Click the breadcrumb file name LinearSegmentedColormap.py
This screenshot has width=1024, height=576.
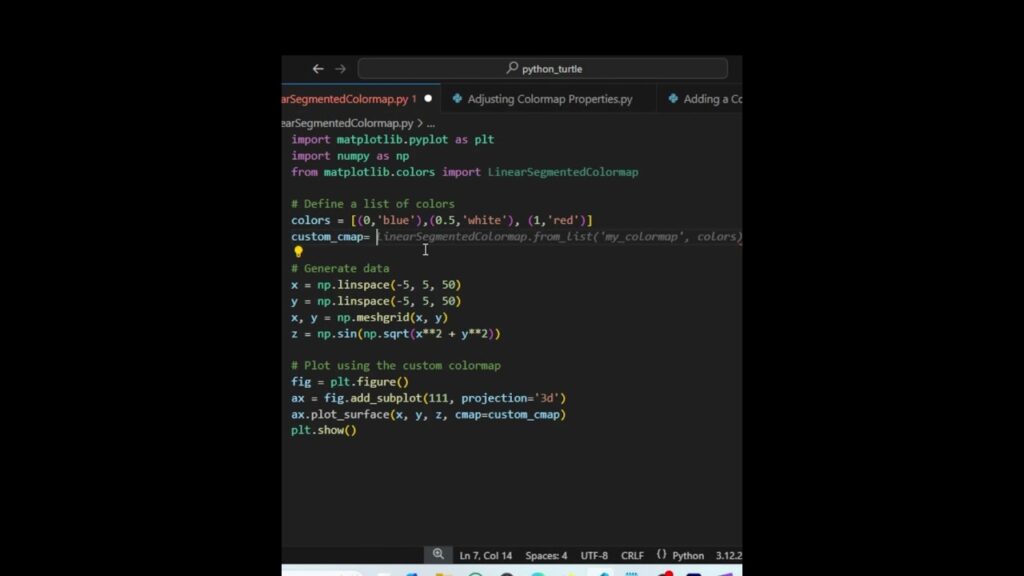(x=348, y=123)
